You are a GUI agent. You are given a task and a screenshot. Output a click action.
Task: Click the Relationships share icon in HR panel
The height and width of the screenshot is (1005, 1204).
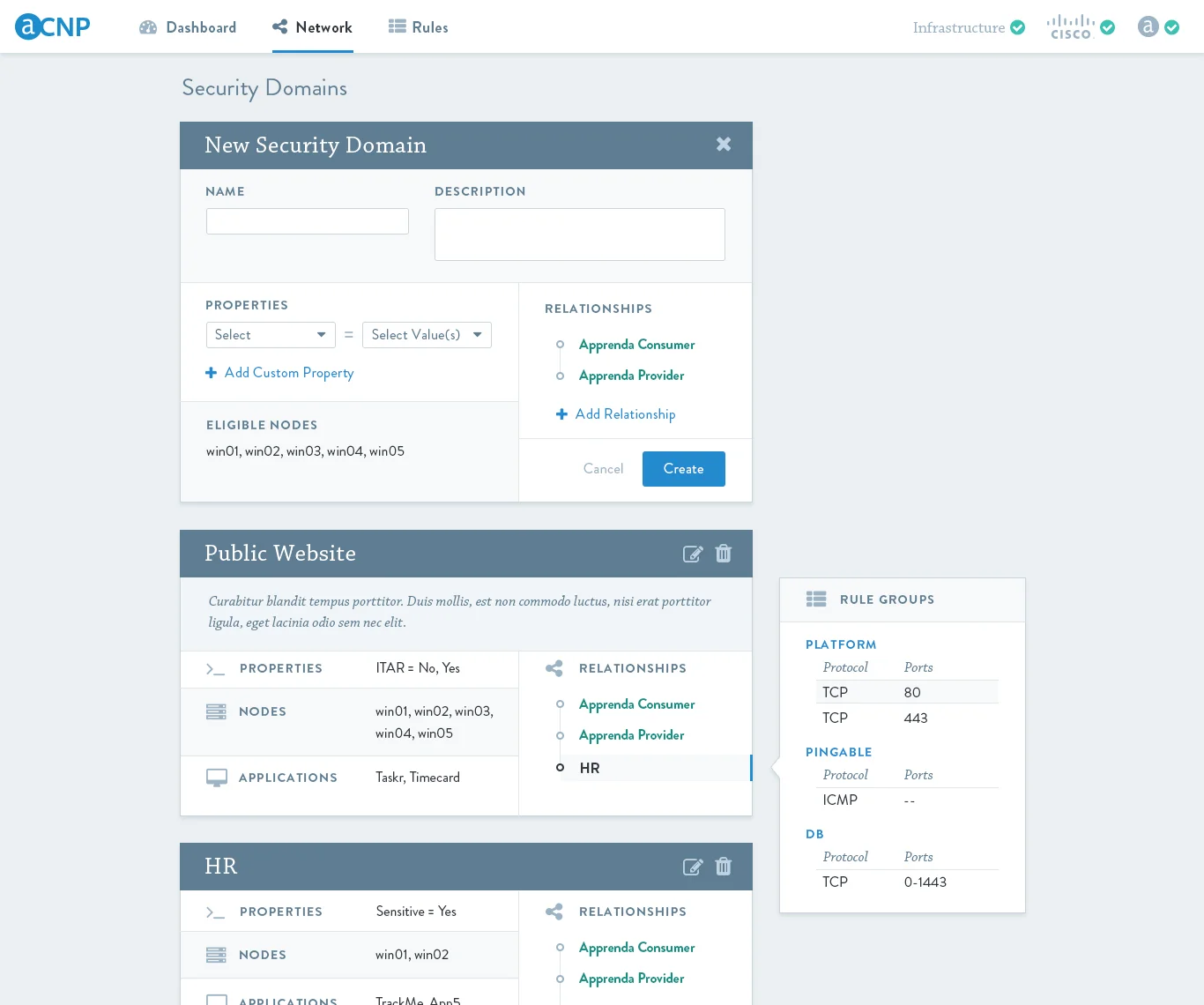(554, 912)
